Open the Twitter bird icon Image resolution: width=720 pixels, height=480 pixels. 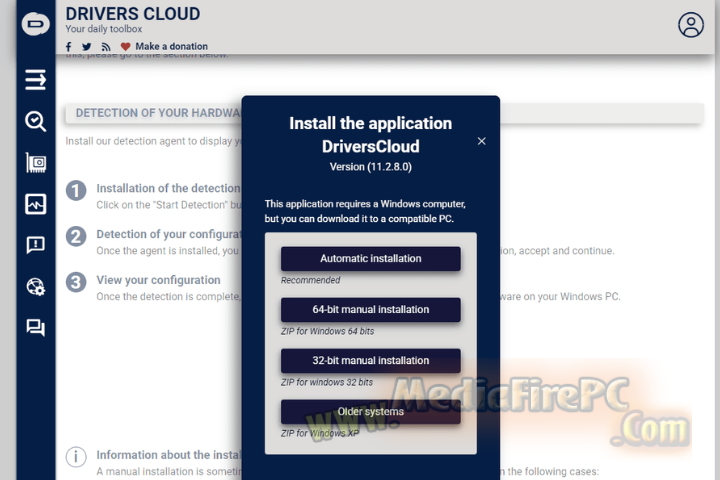[x=87, y=46]
